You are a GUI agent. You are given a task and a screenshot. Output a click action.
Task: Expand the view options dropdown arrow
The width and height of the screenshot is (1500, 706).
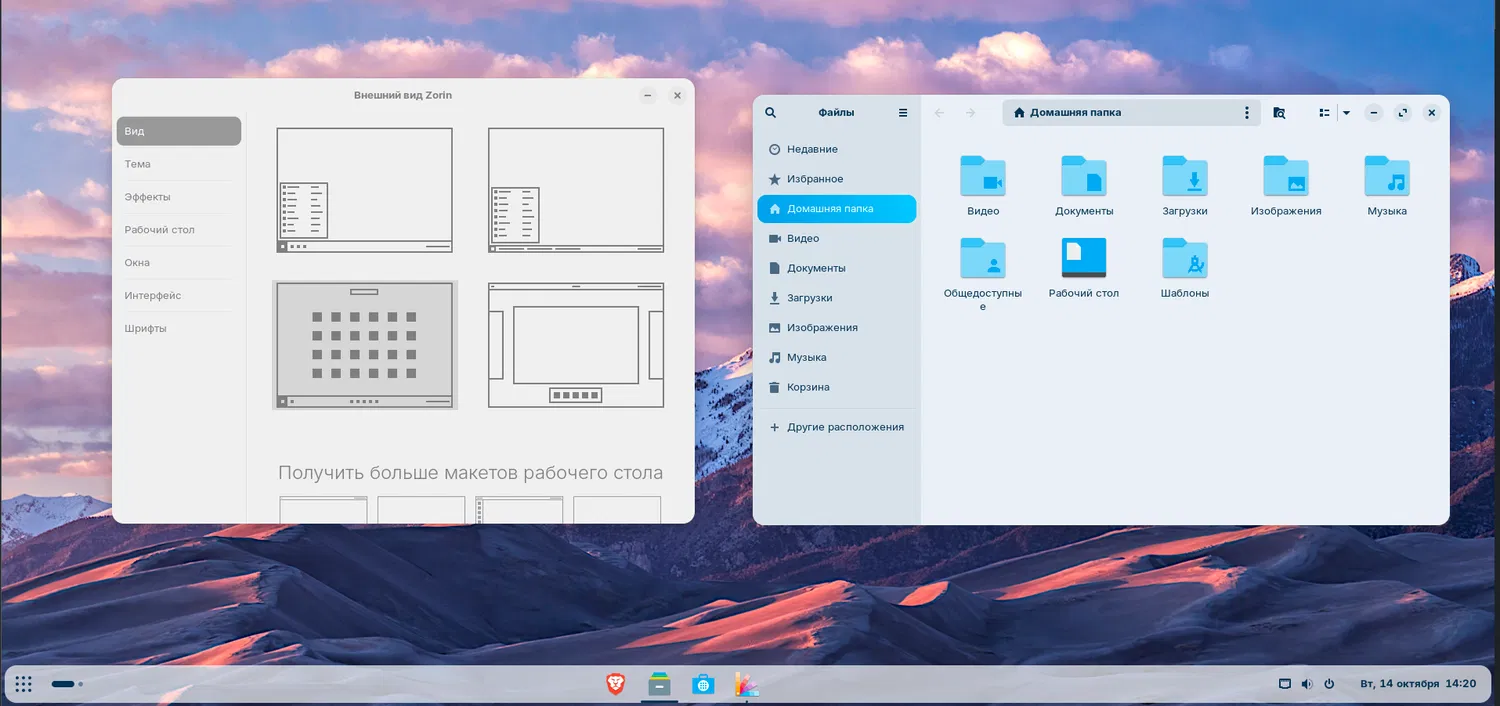point(1346,113)
